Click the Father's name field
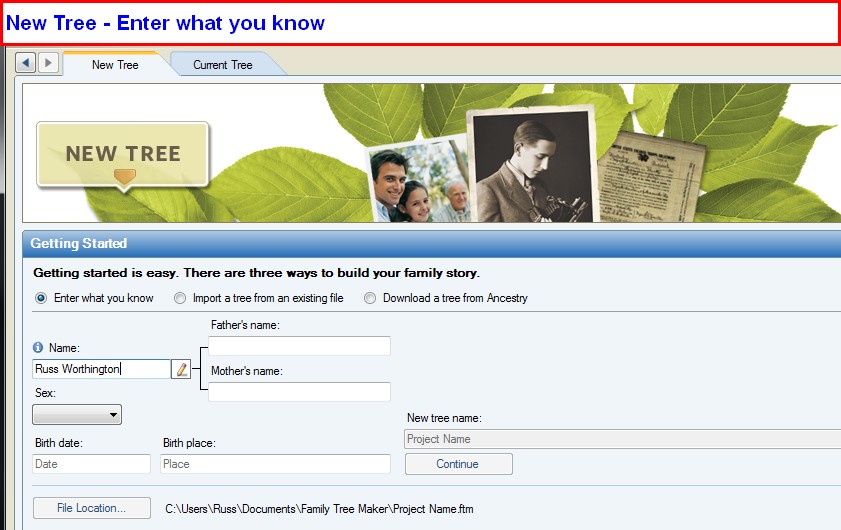 click(x=299, y=346)
